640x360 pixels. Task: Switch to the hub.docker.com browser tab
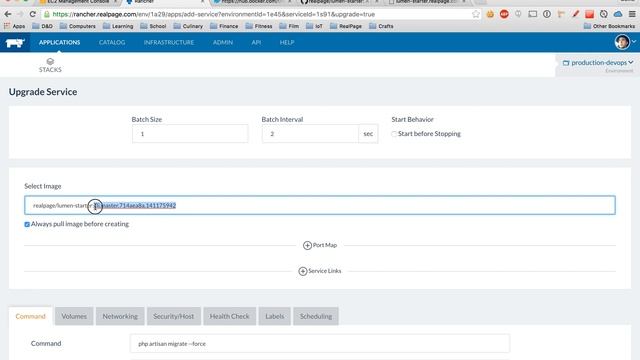point(251,2)
